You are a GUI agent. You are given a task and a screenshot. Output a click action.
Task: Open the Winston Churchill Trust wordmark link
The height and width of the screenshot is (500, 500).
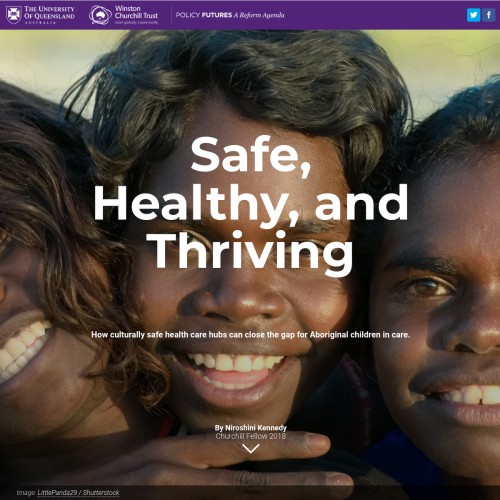[x=136, y=12]
